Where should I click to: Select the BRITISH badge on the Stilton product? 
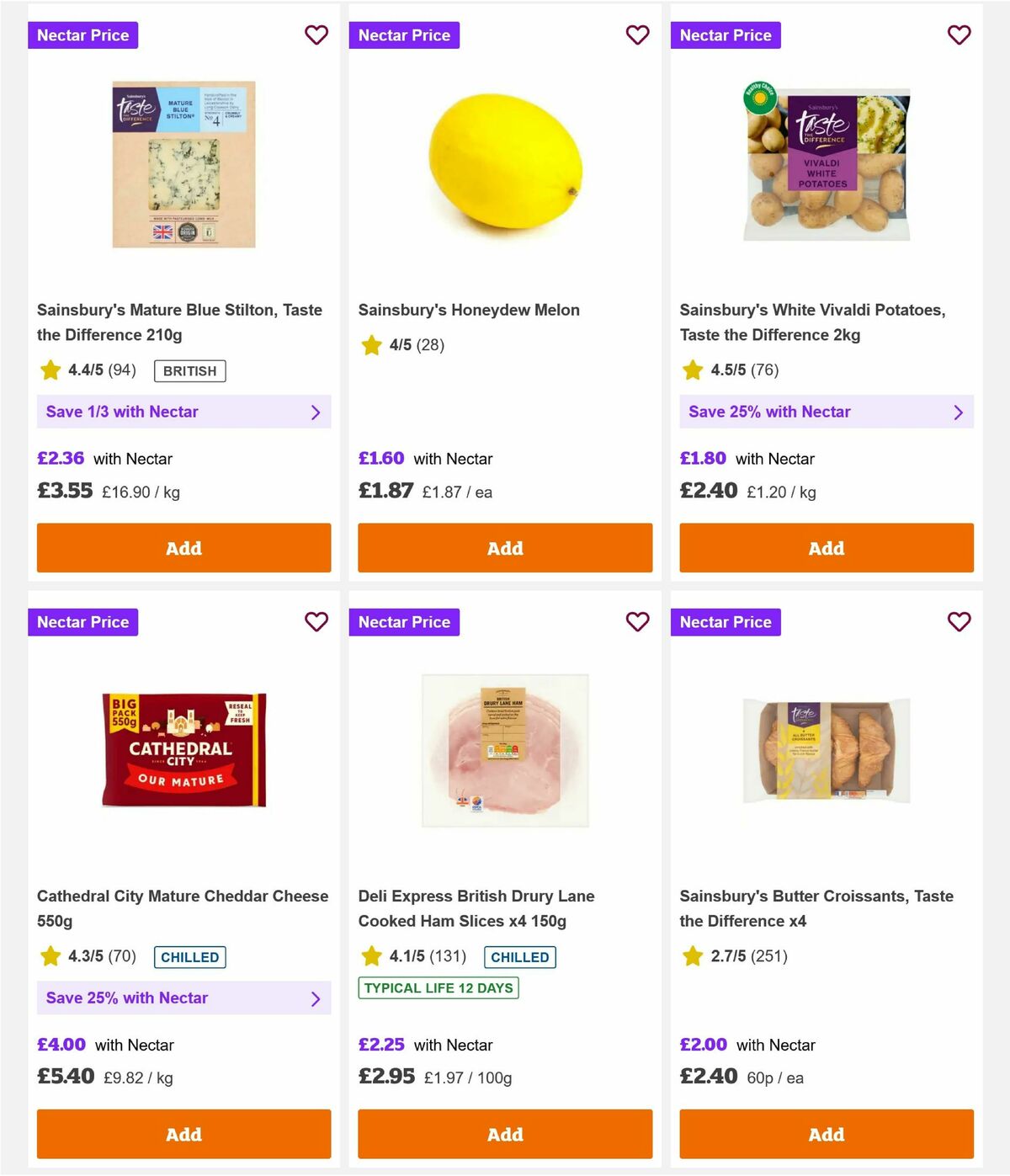(x=189, y=370)
